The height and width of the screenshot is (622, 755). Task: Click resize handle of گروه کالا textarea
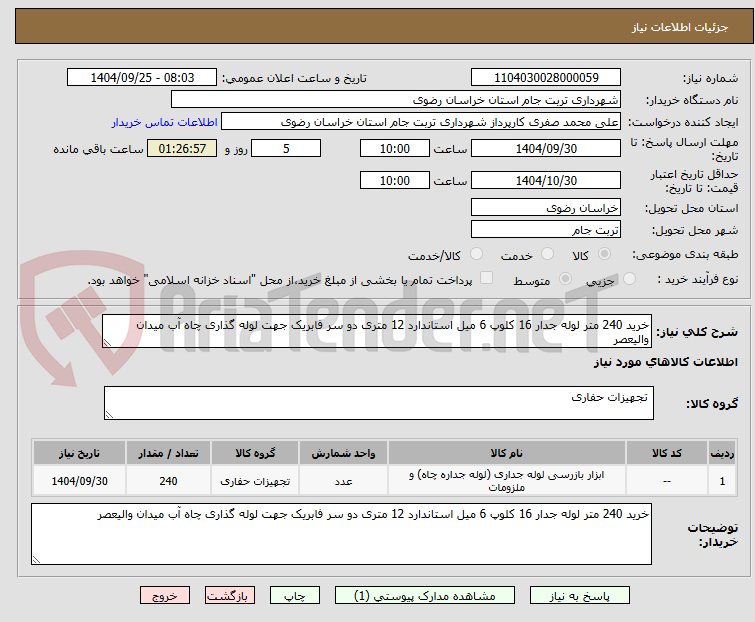point(109,415)
